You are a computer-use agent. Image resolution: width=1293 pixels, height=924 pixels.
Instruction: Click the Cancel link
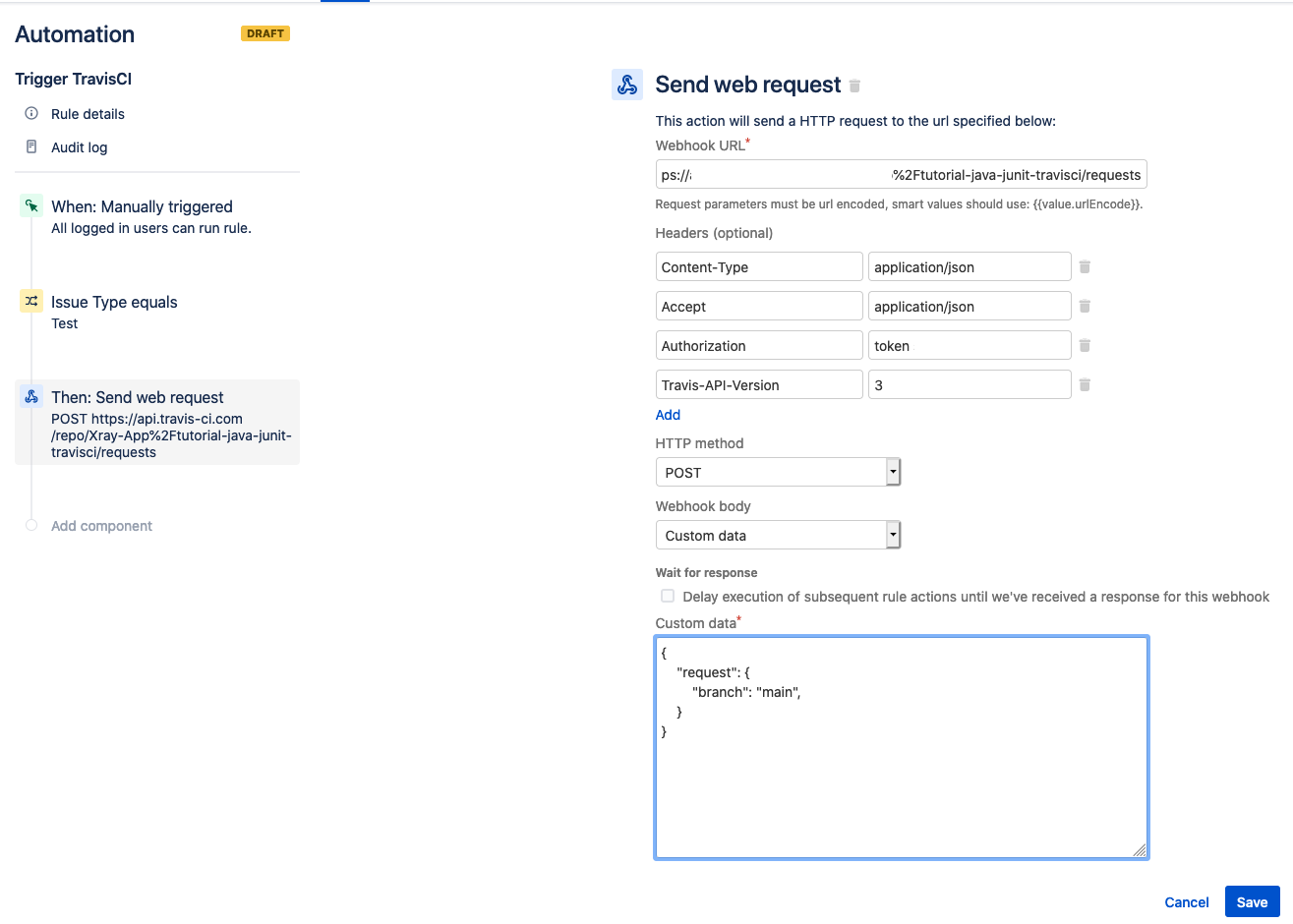point(1187,902)
